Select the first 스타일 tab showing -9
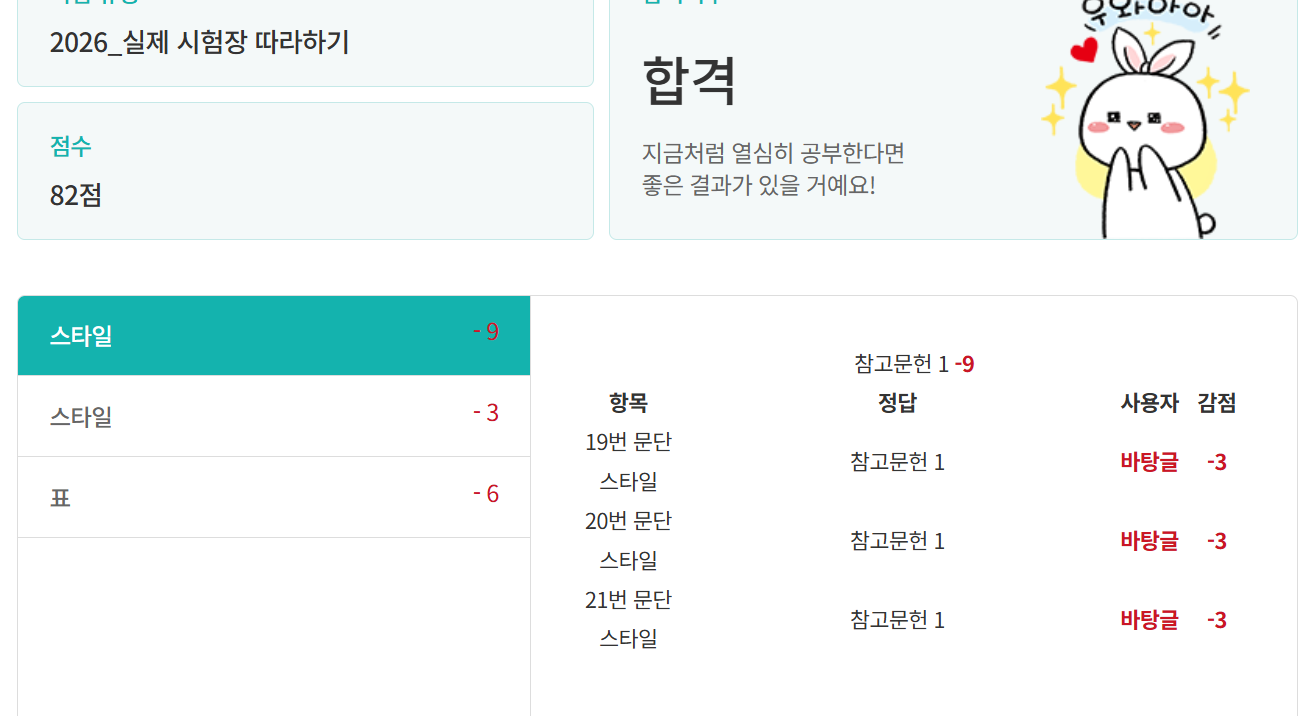The width and height of the screenshot is (1307, 716). [x=273, y=336]
